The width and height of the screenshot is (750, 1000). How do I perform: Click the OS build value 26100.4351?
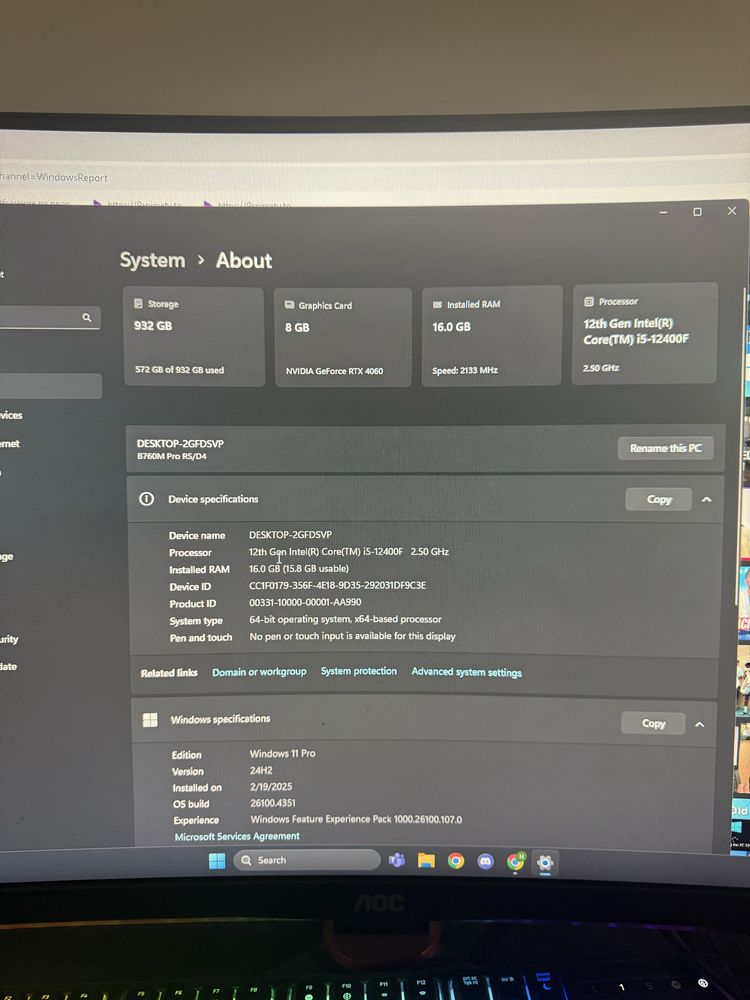[x=272, y=803]
